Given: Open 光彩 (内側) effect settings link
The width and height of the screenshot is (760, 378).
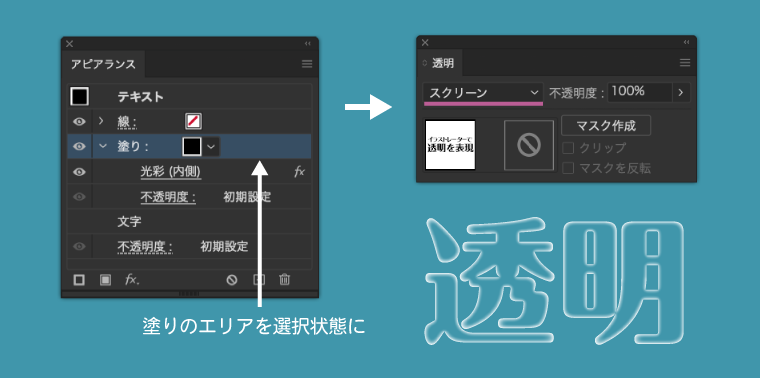Looking at the screenshot, I should 171,172.
